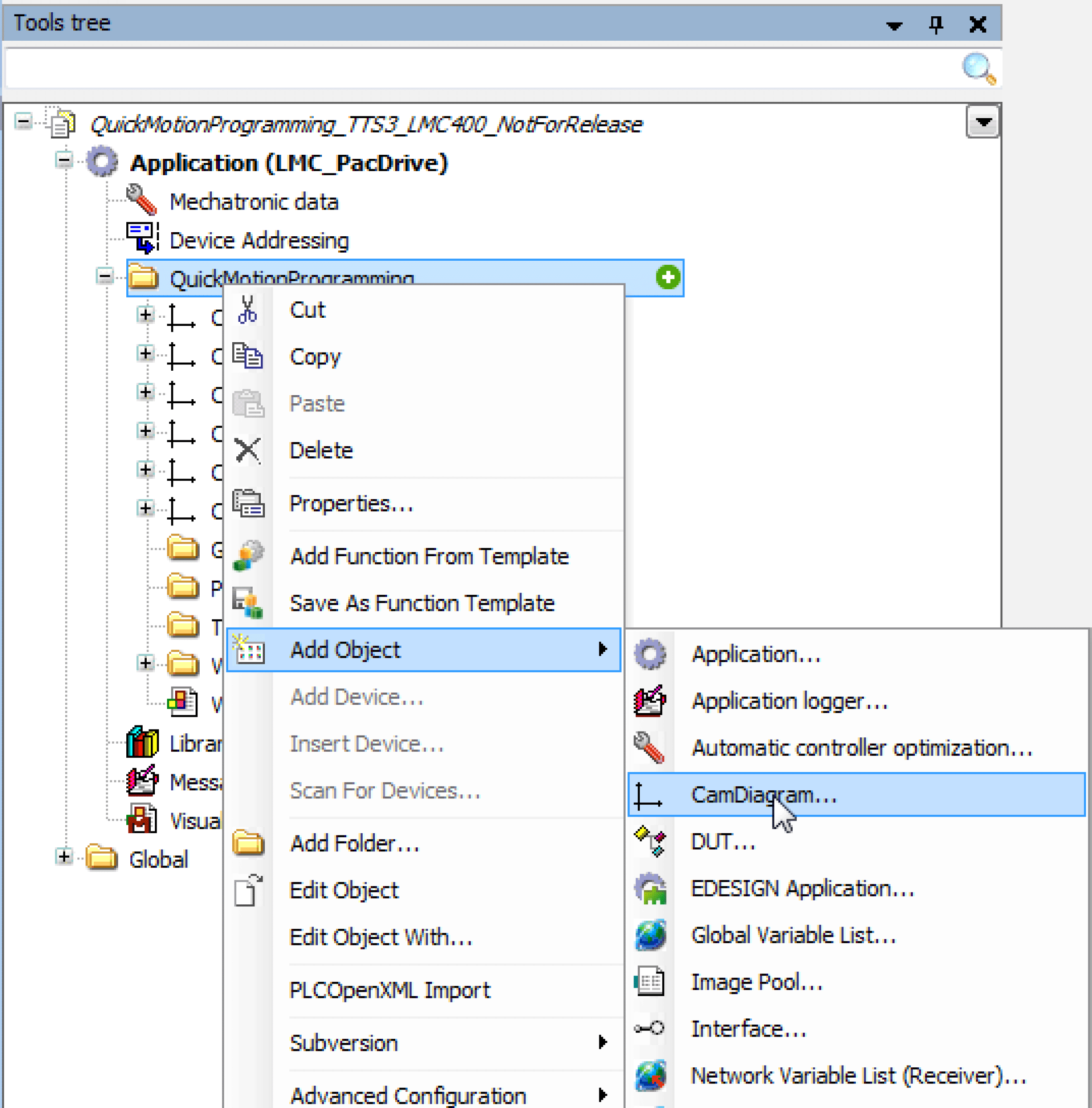Open the Tools tree header dropdown arrow

click(x=894, y=25)
